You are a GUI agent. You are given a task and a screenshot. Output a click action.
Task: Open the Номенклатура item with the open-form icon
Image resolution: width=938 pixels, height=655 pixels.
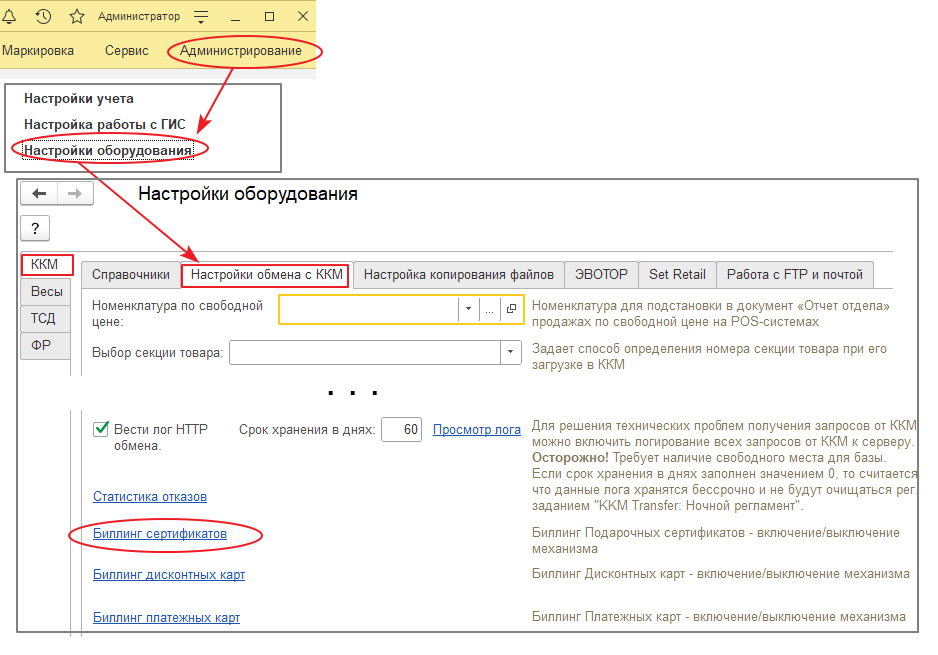(x=512, y=310)
